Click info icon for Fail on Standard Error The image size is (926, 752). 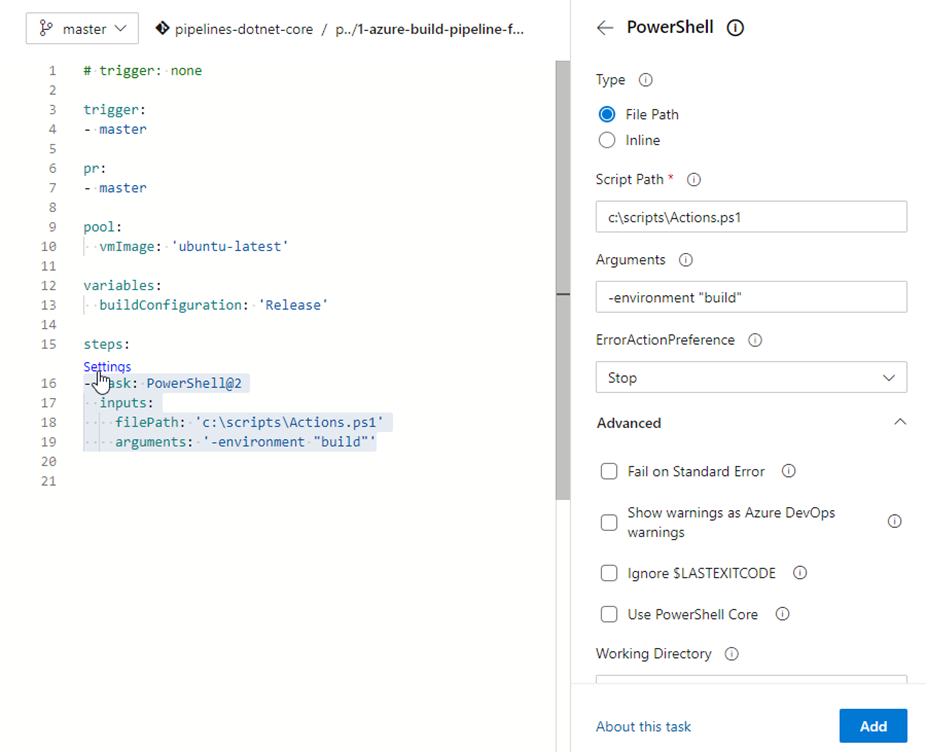click(x=788, y=471)
